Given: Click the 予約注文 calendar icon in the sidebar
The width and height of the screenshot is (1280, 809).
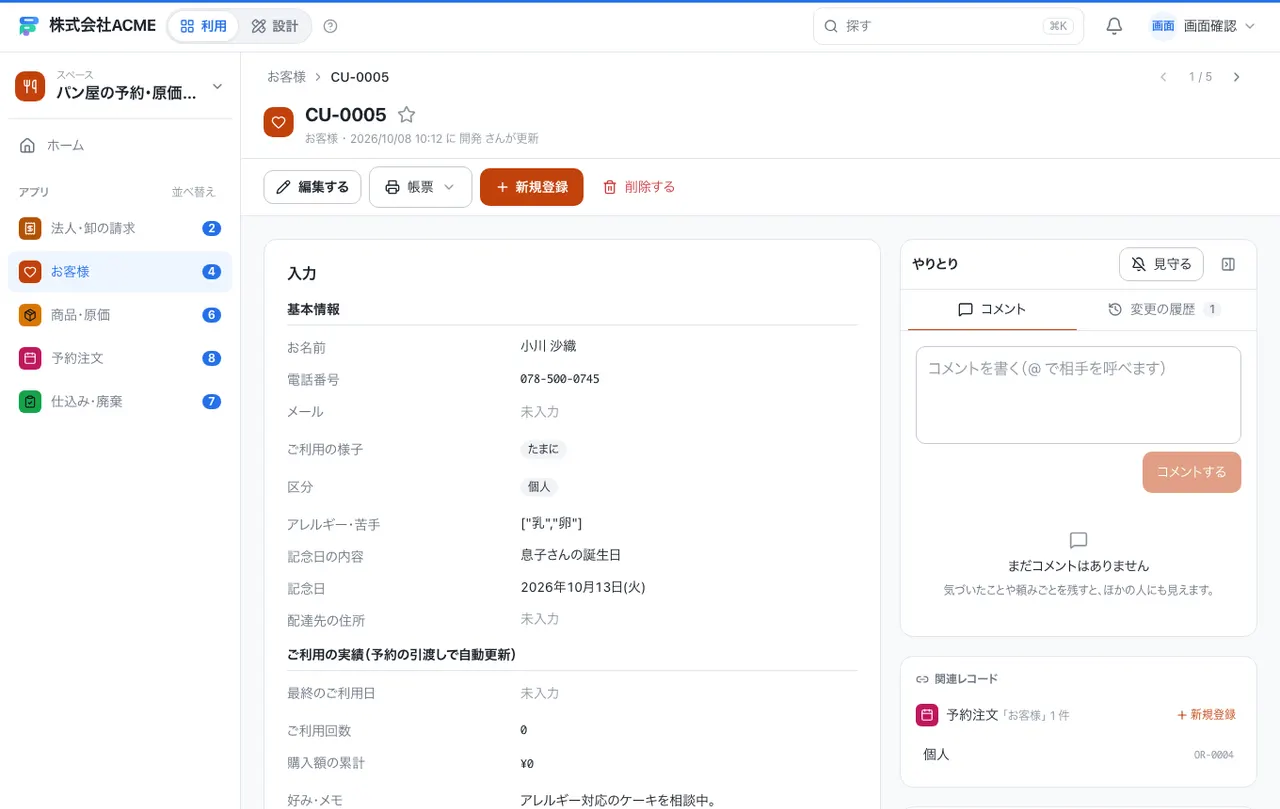Looking at the screenshot, I should tap(30, 358).
